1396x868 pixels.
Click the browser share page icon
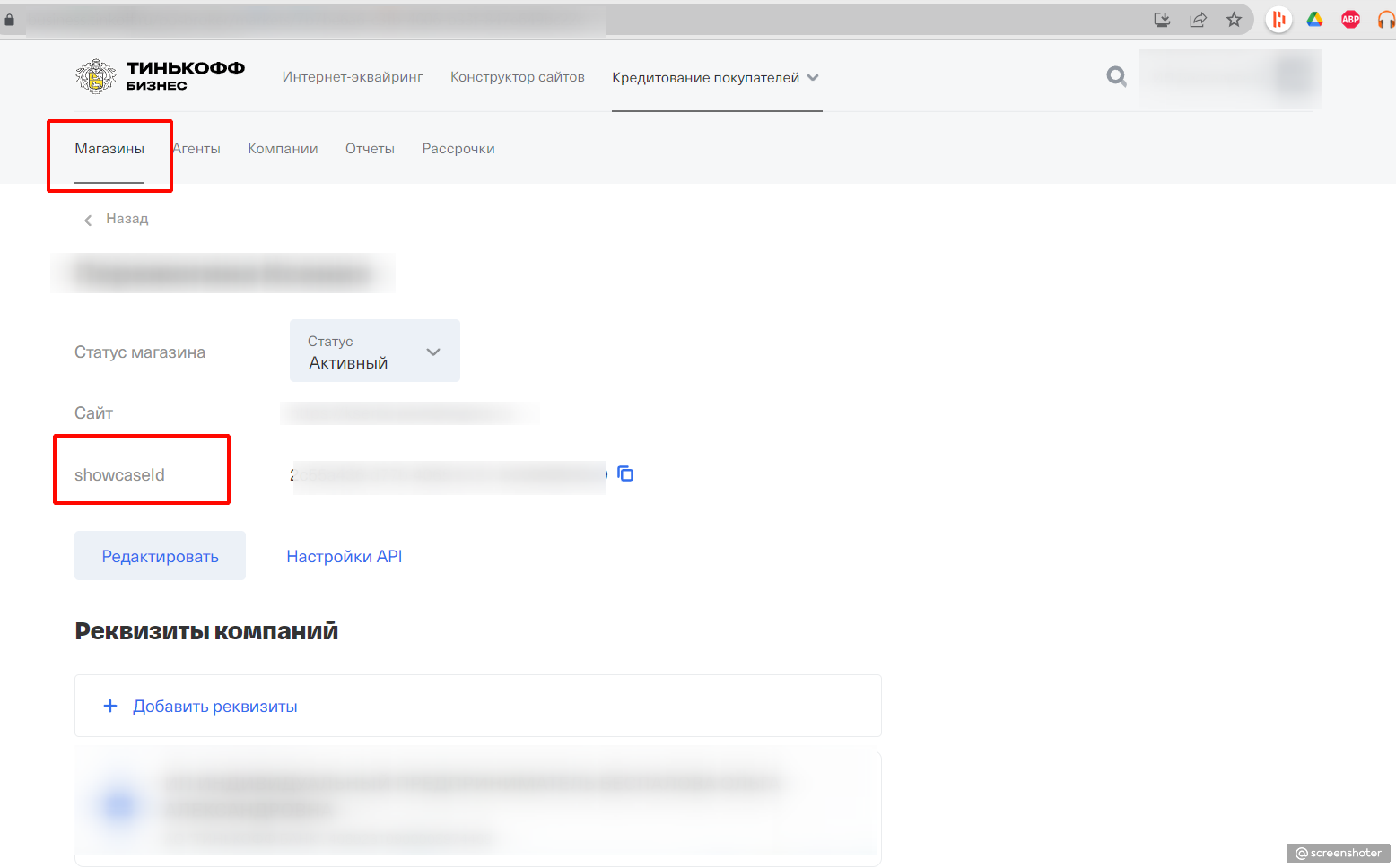[1198, 20]
